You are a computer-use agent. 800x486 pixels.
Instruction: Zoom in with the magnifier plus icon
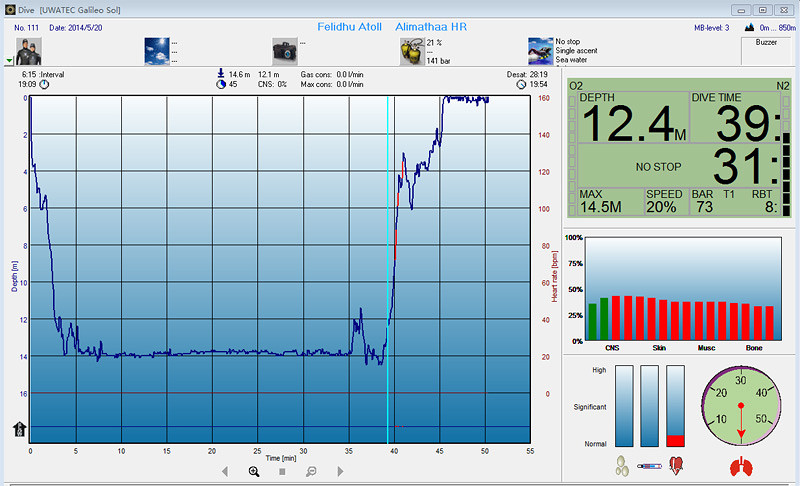click(x=254, y=472)
